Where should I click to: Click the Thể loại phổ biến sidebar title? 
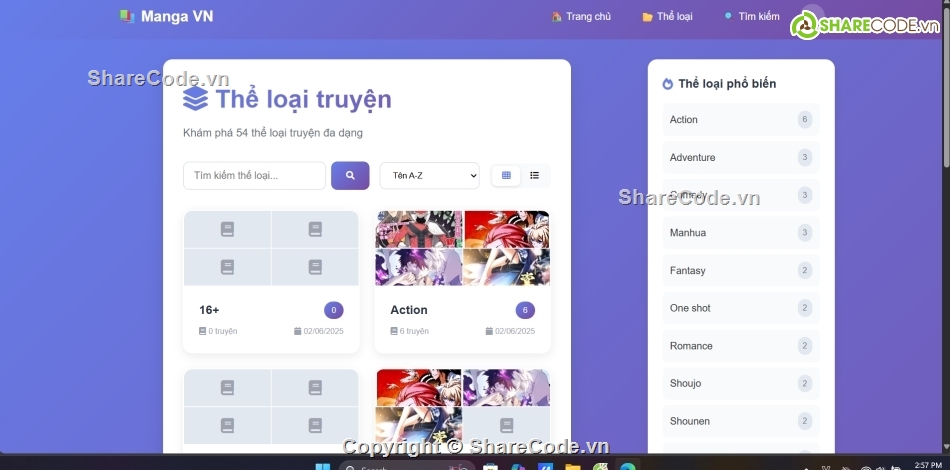(727, 84)
